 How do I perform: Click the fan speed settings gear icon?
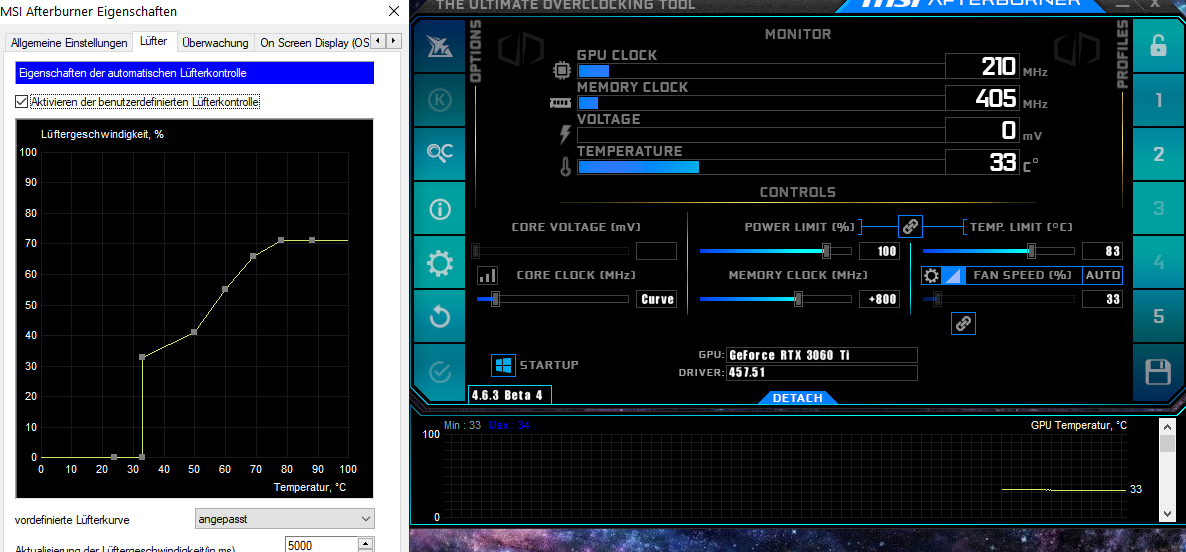pyautogui.click(x=931, y=275)
